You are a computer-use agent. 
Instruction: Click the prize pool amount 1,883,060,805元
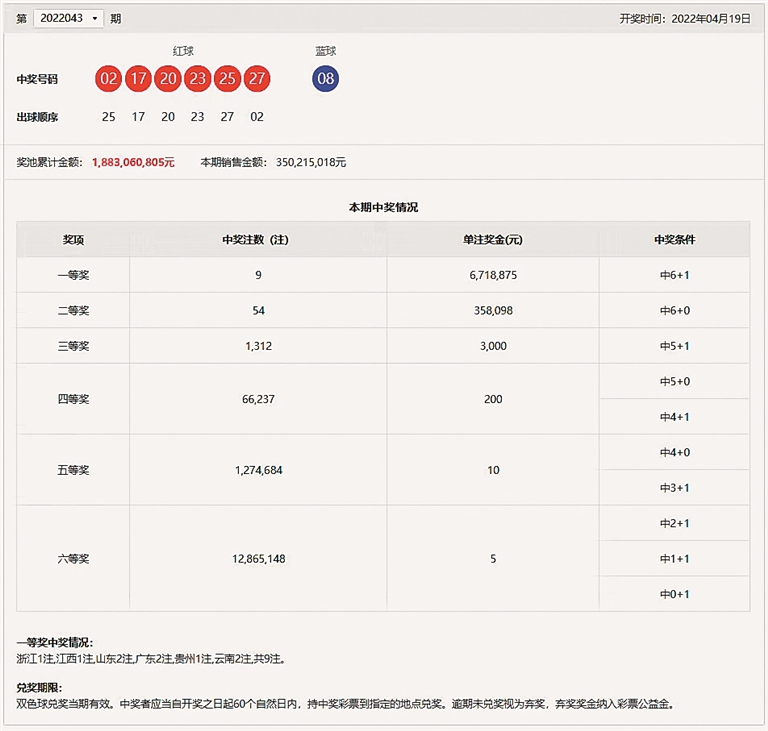tap(133, 162)
